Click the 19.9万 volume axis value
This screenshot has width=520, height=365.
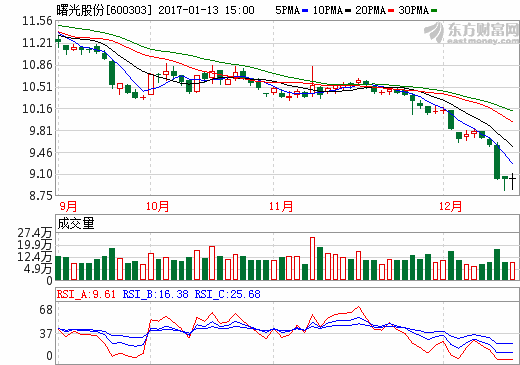(35, 245)
